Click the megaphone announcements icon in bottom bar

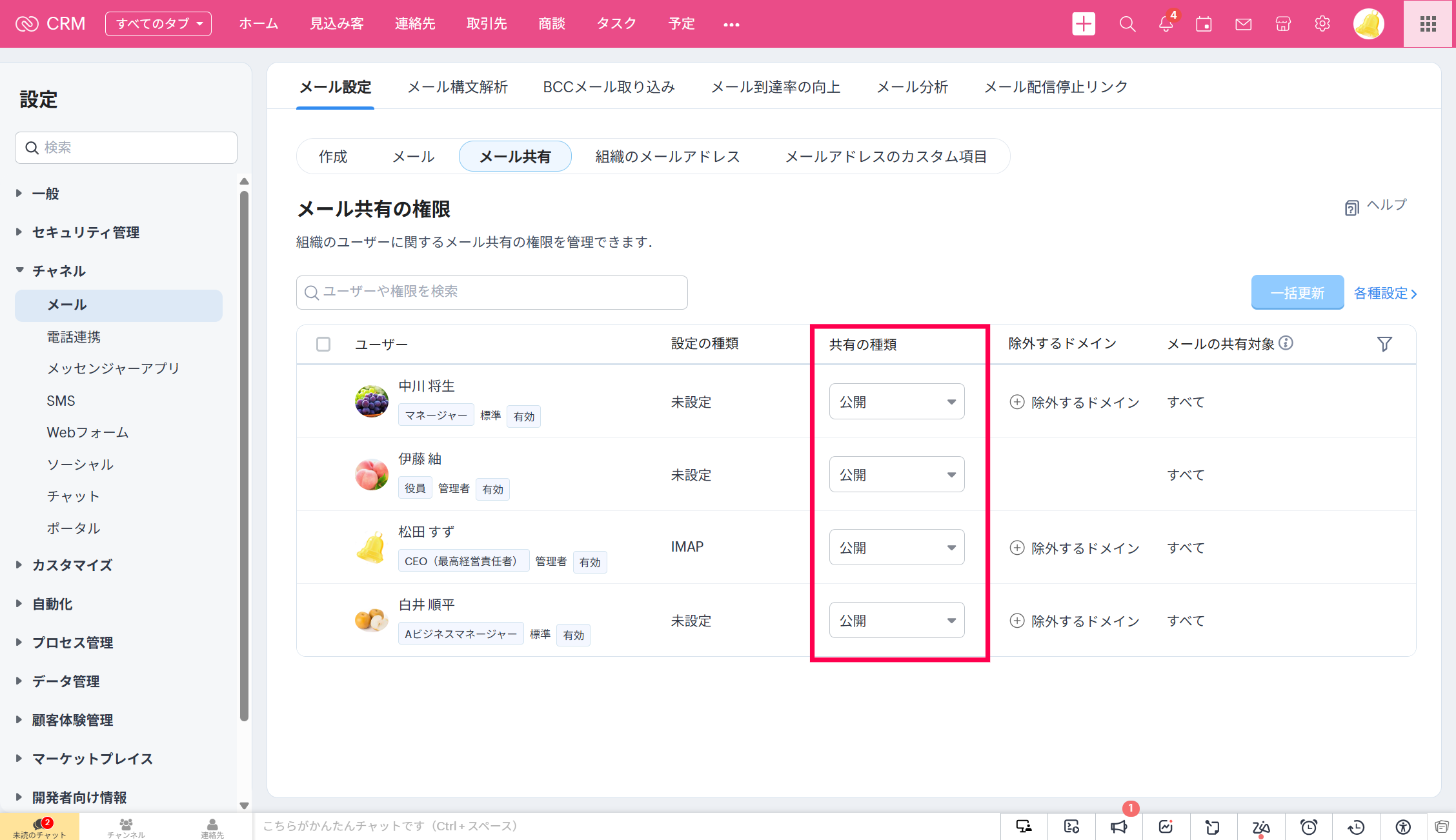[x=1119, y=826]
